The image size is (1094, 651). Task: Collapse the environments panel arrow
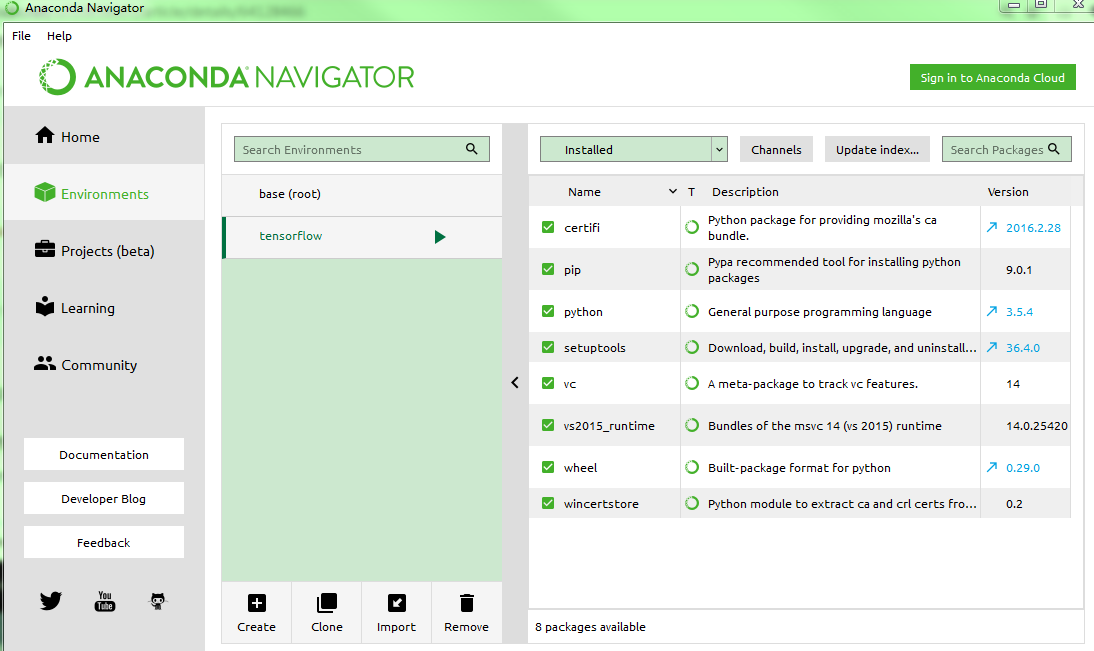[515, 382]
